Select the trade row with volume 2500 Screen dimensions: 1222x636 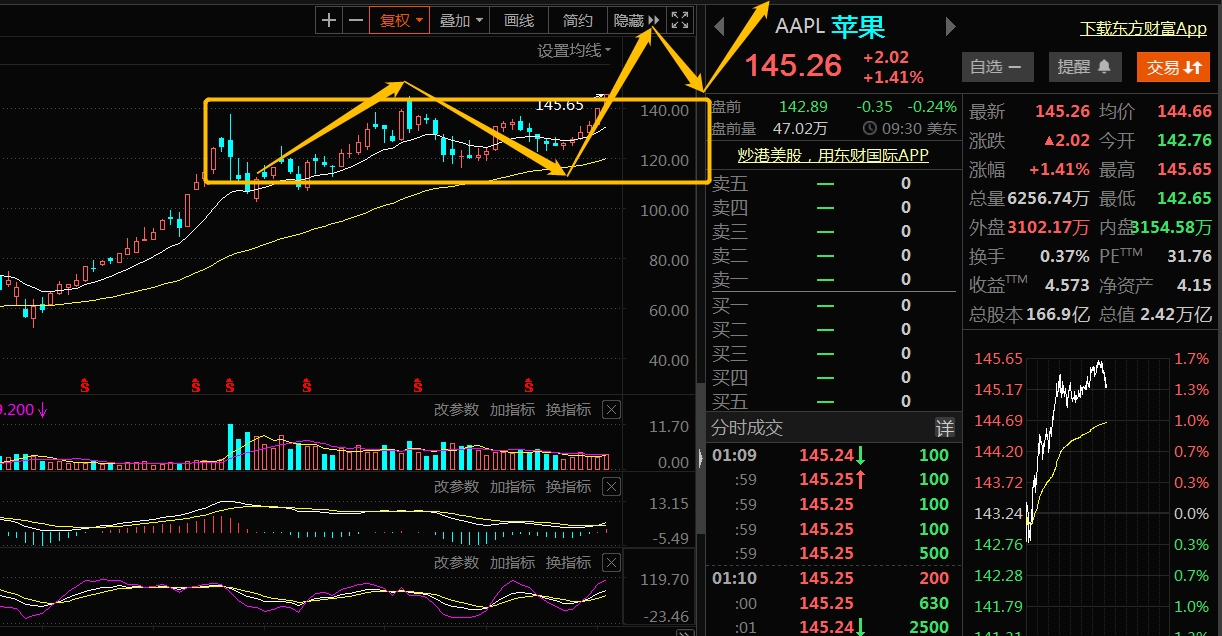coord(834,627)
